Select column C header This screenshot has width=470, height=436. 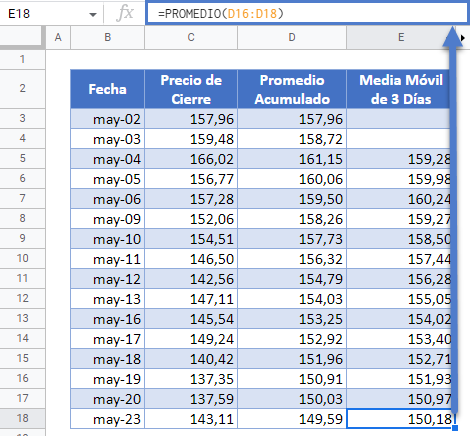191,37
